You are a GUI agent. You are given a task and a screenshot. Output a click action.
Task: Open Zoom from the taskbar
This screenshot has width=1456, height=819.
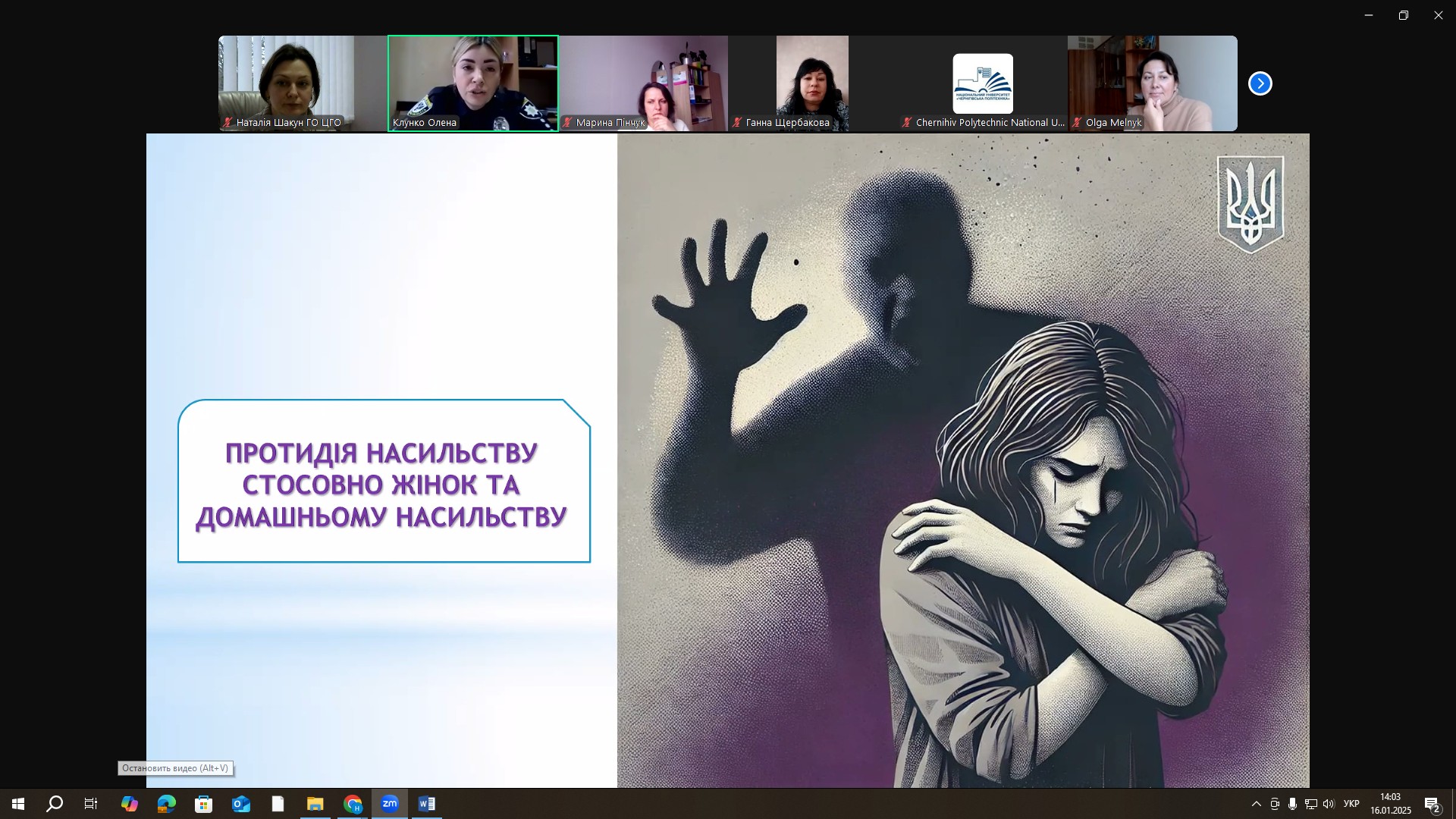coord(390,804)
